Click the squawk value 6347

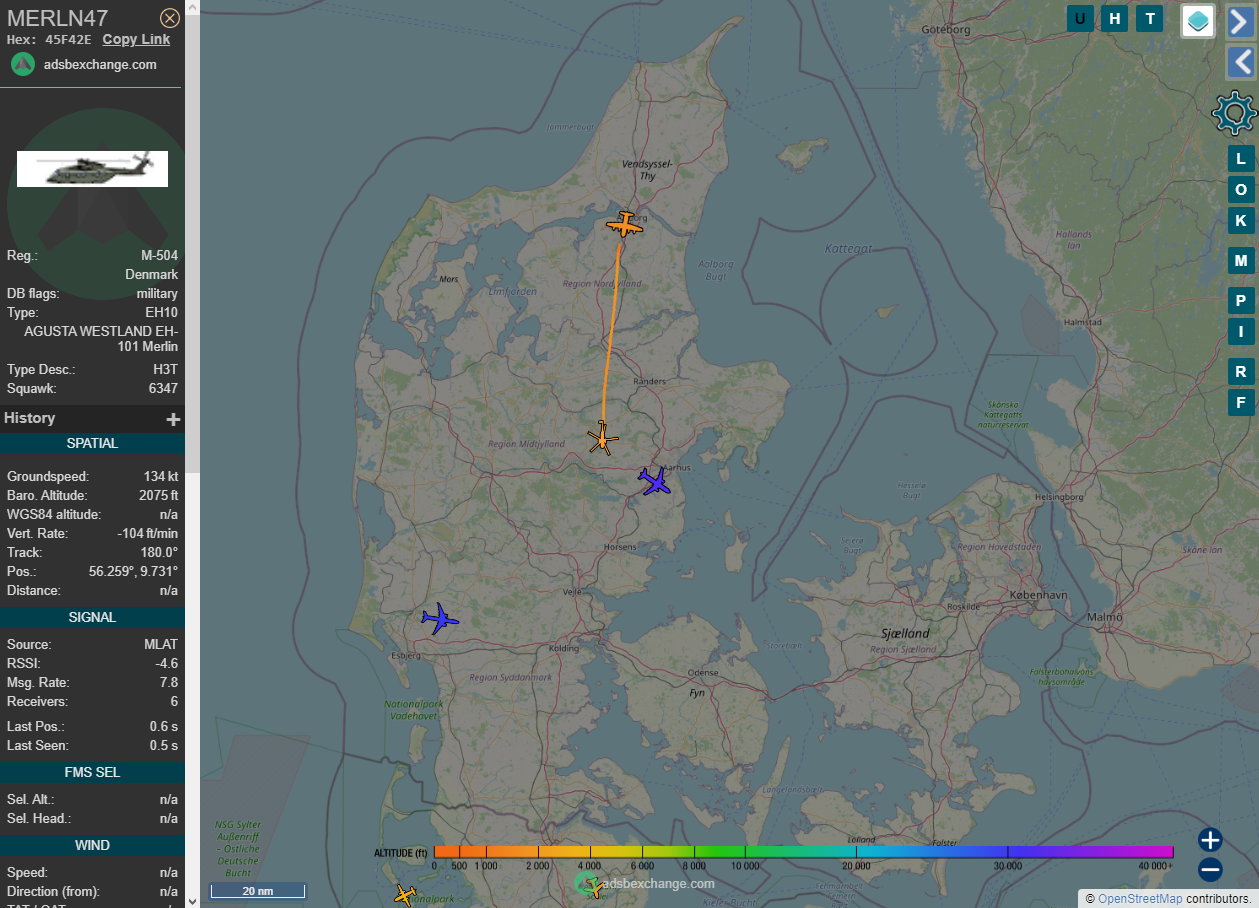(x=163, y=389)
